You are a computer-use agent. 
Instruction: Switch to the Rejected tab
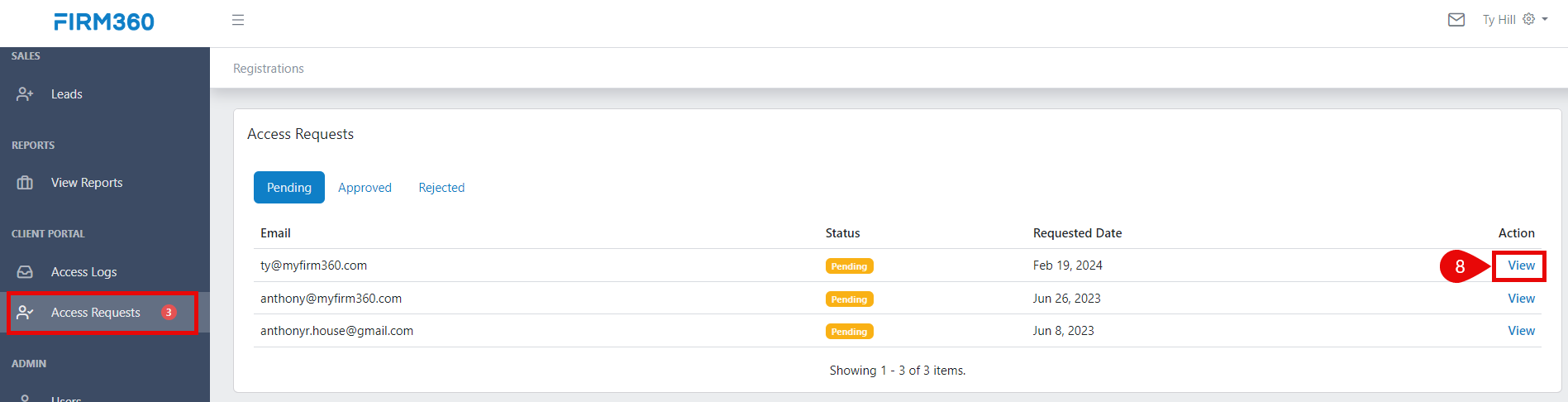pyautogui.click(x=441, y=188)
